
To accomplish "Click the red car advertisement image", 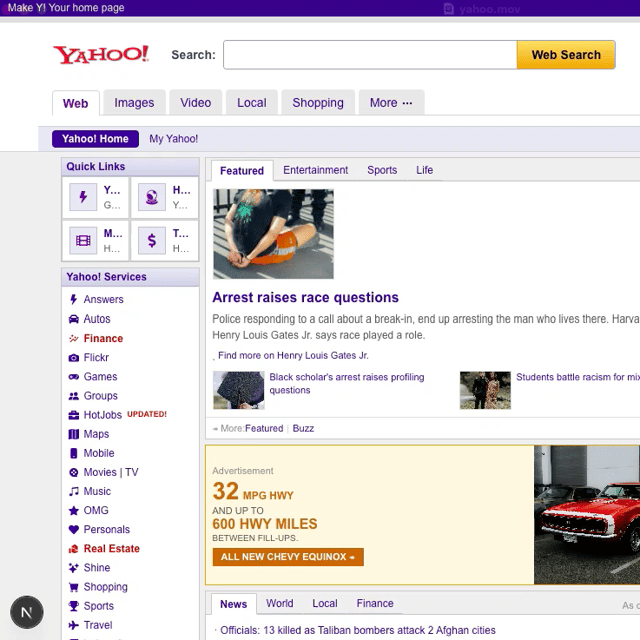I will coord(587,515).
